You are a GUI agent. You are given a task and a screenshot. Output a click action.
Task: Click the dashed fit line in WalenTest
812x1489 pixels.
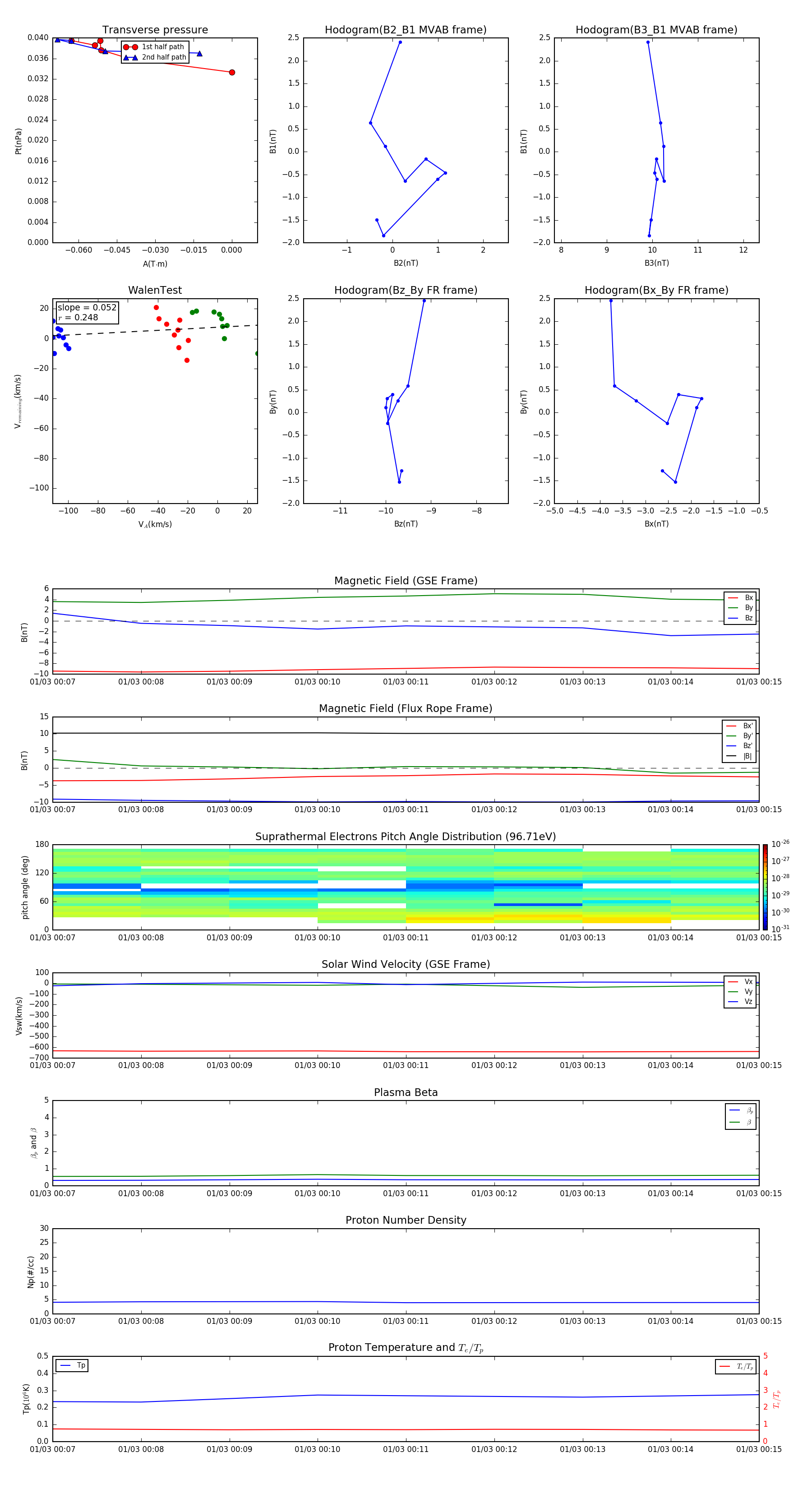pos(155,330)
